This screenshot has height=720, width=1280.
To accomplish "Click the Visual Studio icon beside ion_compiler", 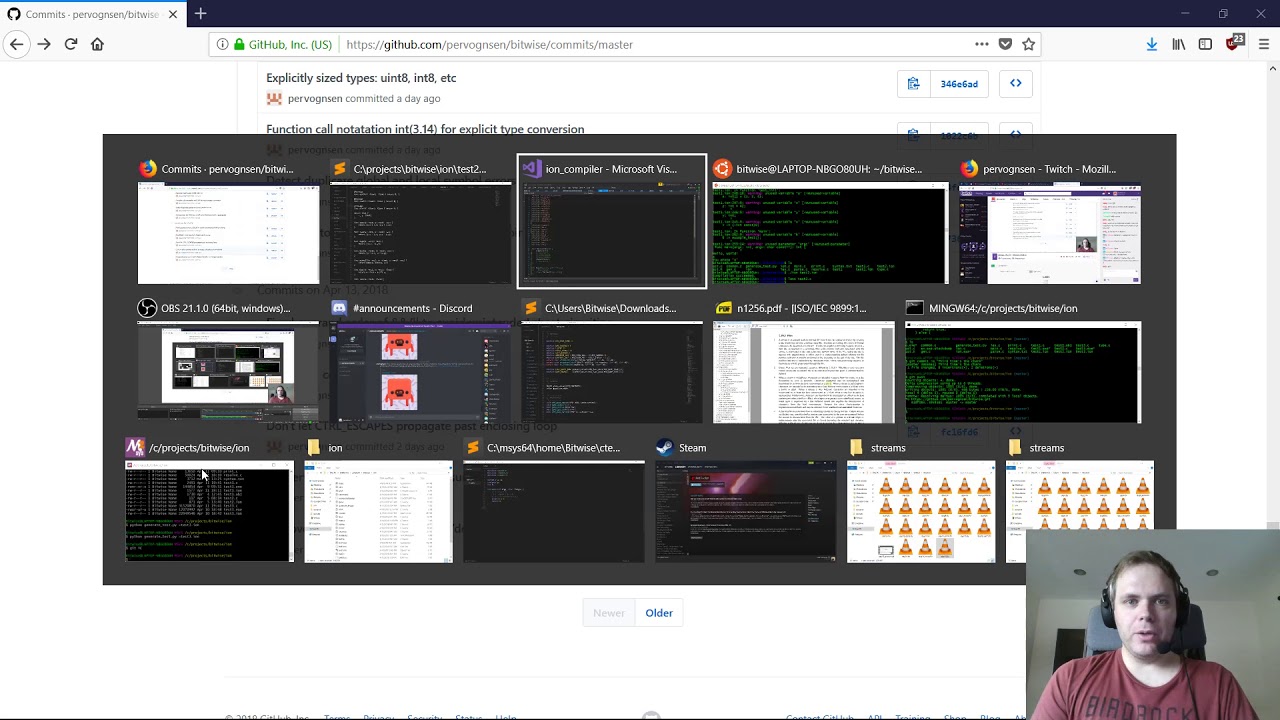I will tap(531, 169).
